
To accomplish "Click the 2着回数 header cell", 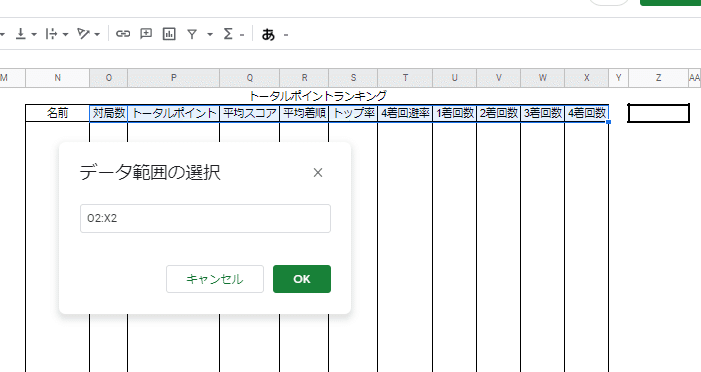I will (x=498, y=113).
